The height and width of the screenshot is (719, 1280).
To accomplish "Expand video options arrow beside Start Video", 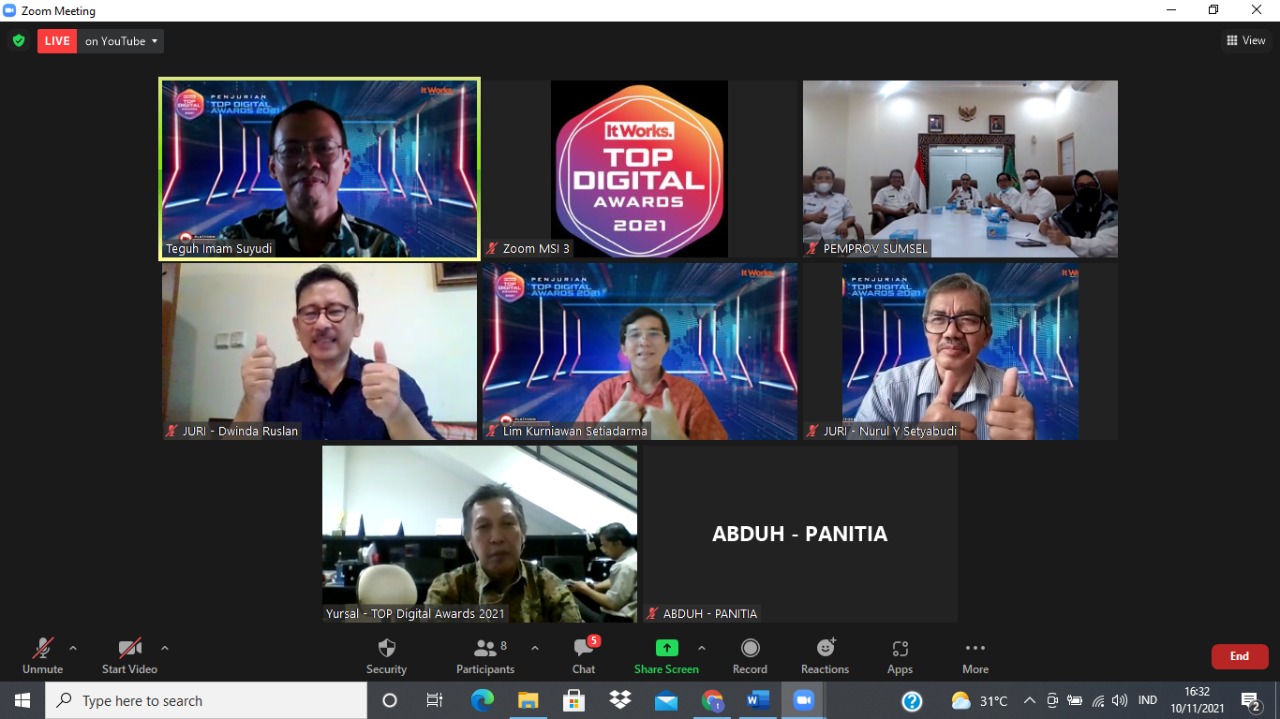I will point(165,647).
